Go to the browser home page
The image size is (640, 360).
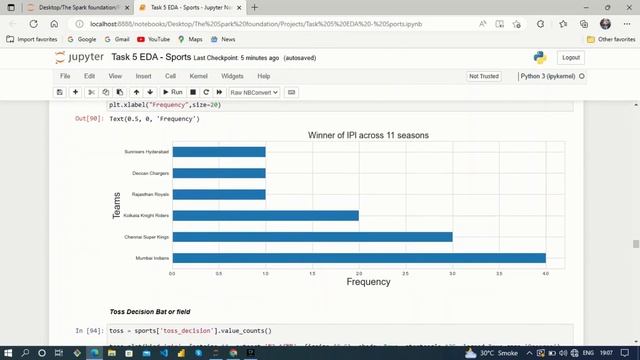54,24
